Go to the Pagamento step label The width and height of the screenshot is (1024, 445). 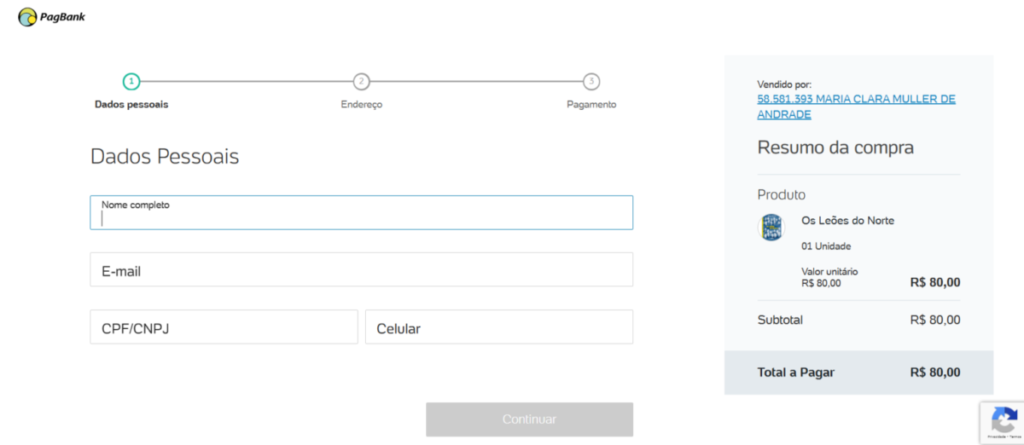(591, 104)
